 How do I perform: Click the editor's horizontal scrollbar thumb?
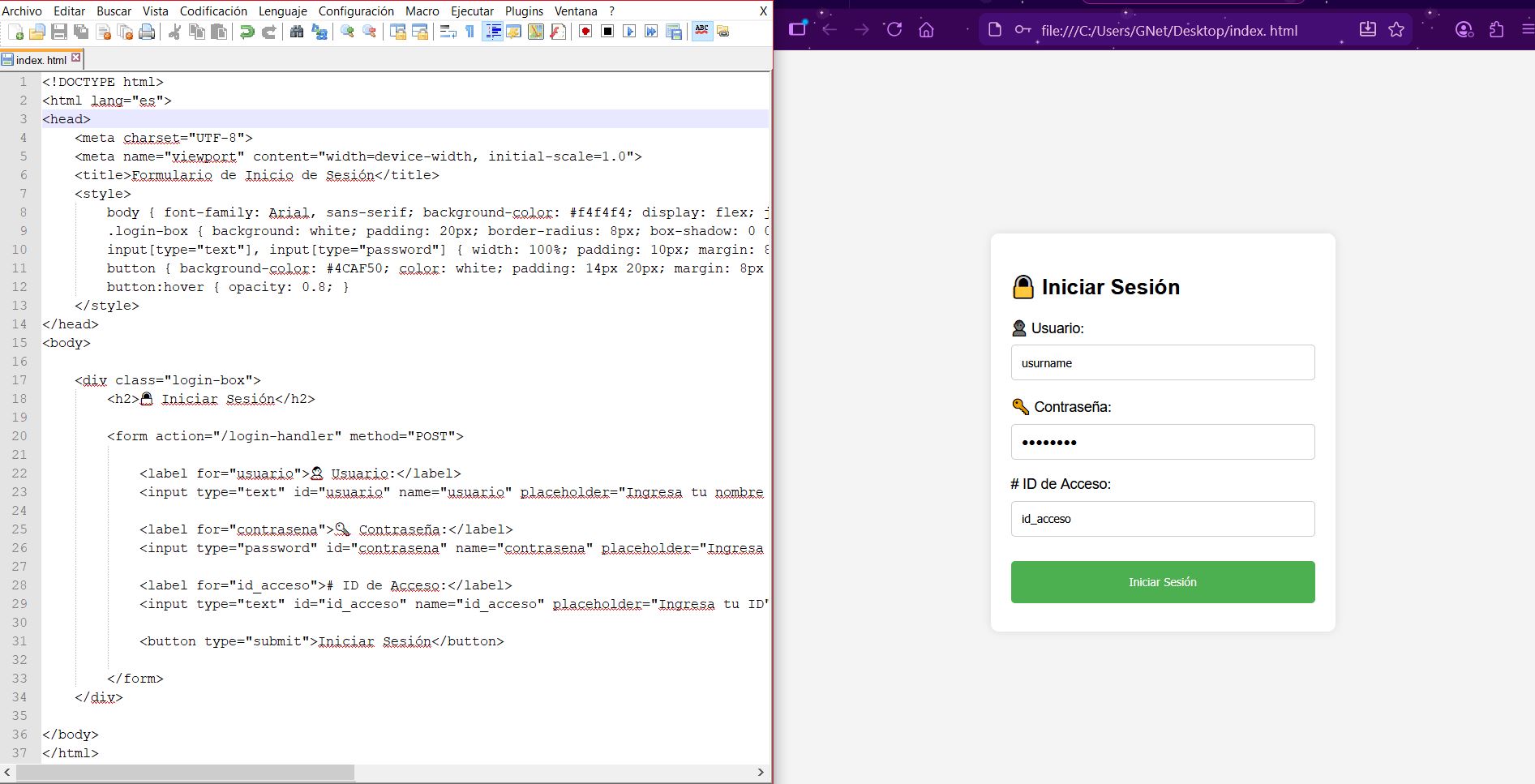coord(185,772)
